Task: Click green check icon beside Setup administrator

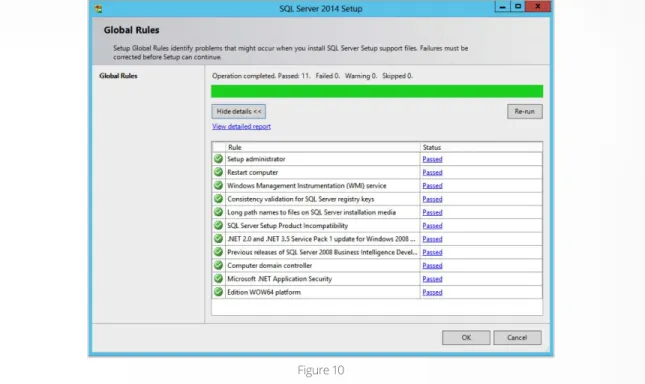Action: coord(218,159)
